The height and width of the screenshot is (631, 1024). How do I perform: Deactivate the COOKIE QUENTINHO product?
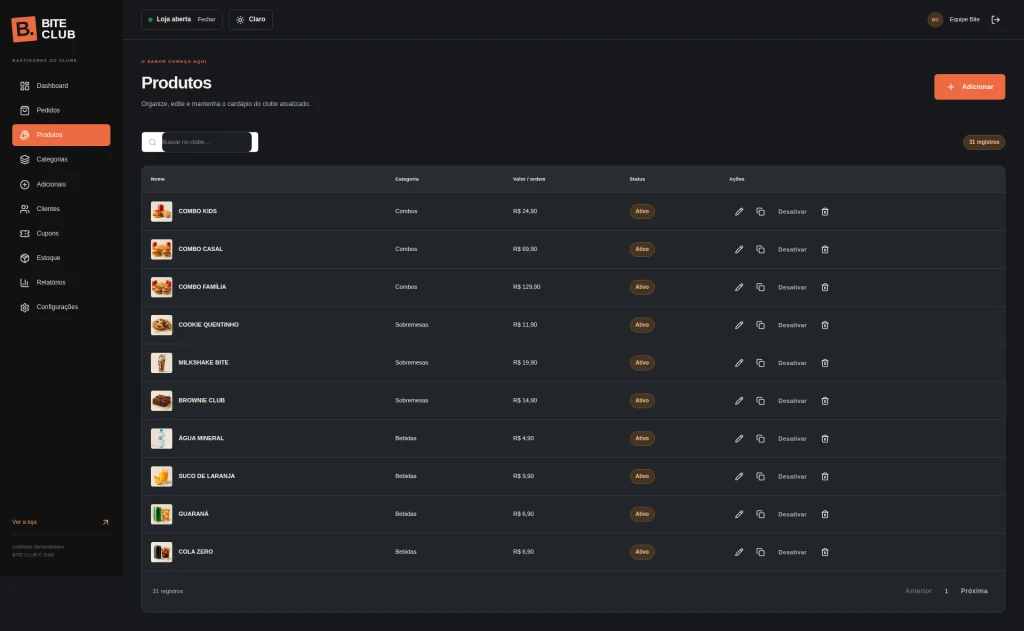[x=792, y=325]
